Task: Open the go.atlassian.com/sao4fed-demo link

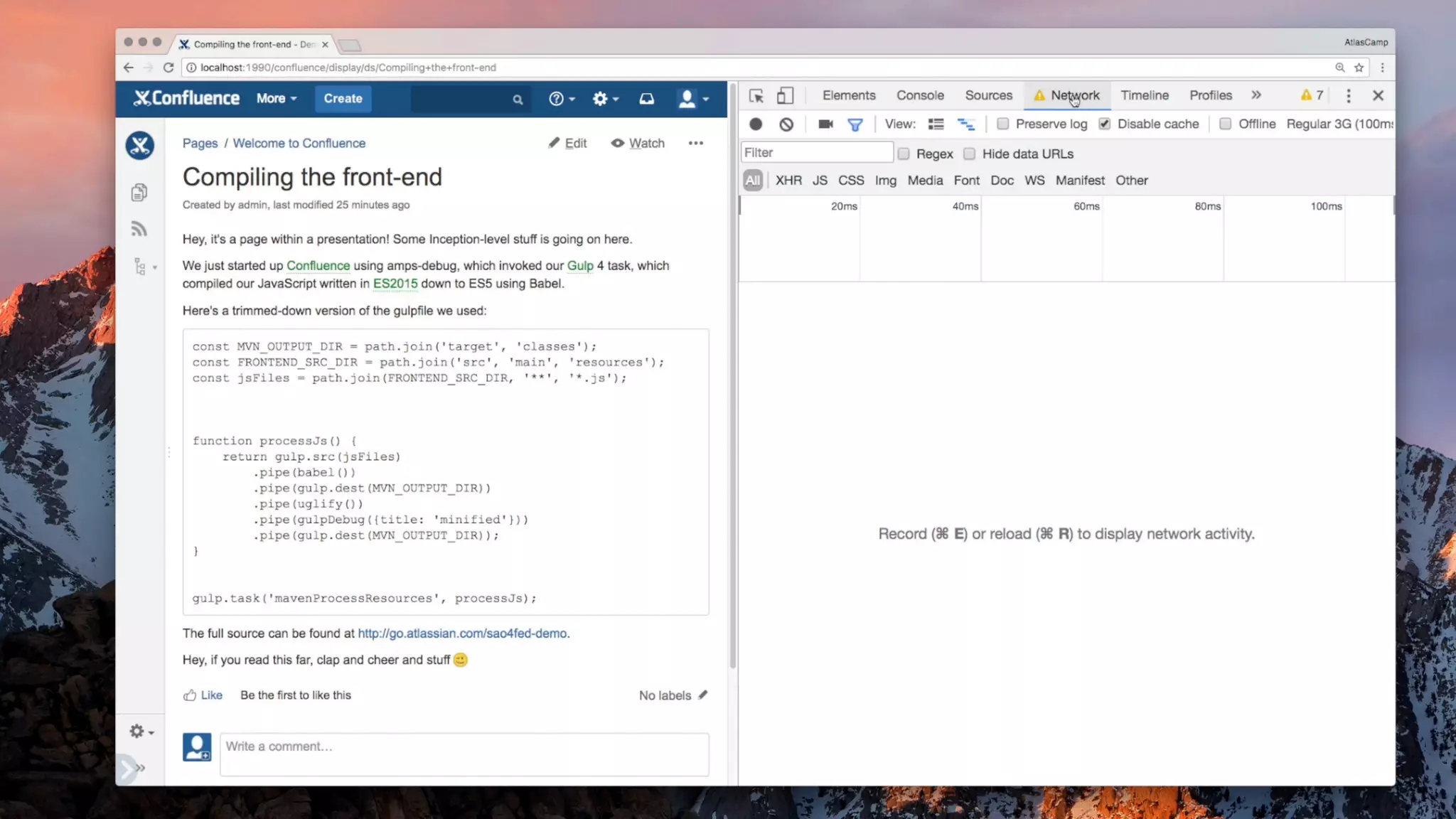Action: click(462, 633)
